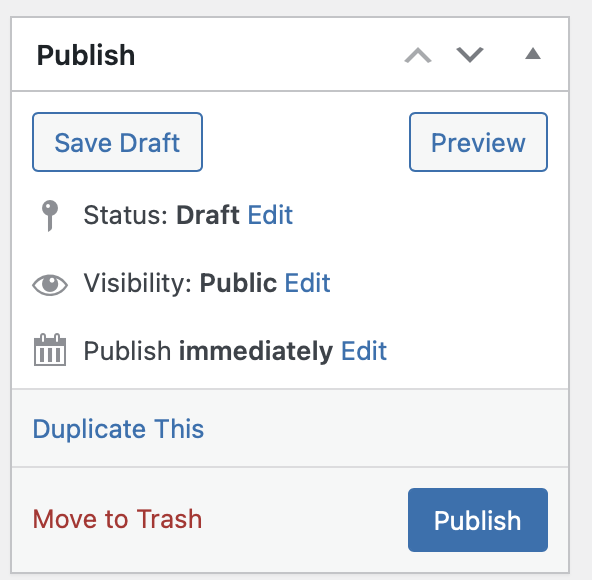Open the post Preview
This screenshot has height=580, width=592.
tap(478, 142)
